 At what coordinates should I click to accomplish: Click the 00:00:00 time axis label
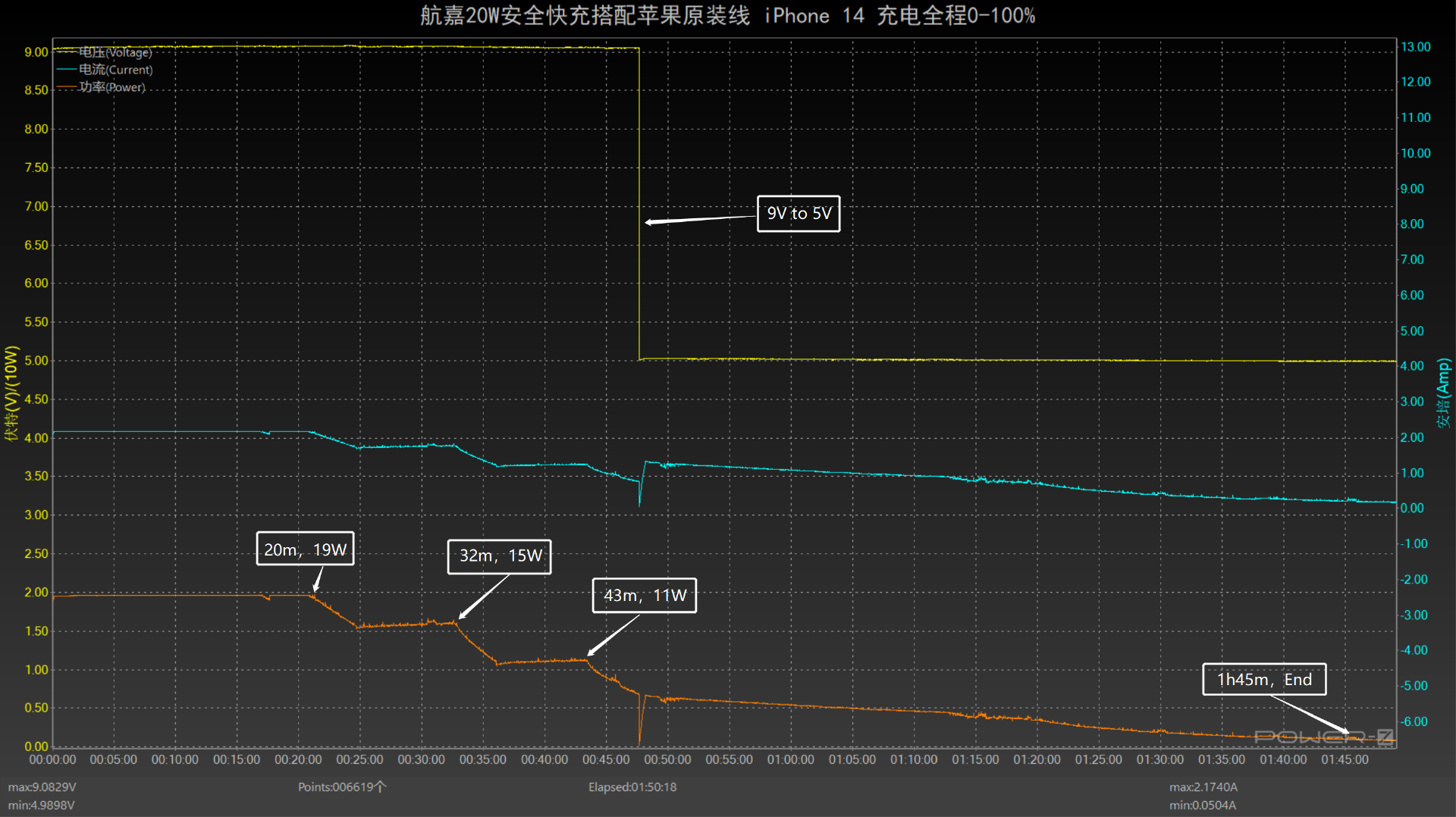tap(52, 759)
